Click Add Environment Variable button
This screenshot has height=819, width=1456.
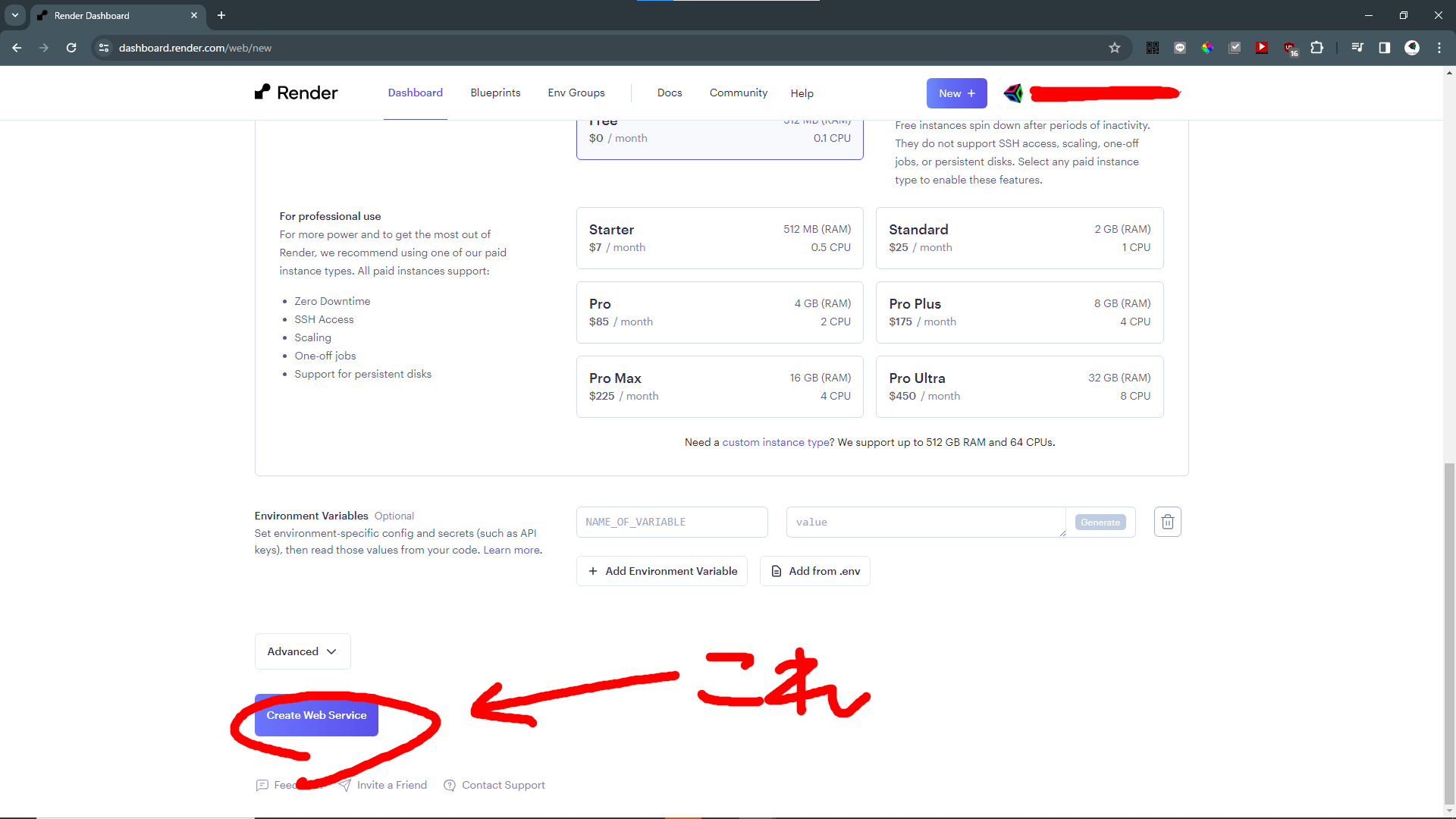pyautogui.click(x=661, y=571)
